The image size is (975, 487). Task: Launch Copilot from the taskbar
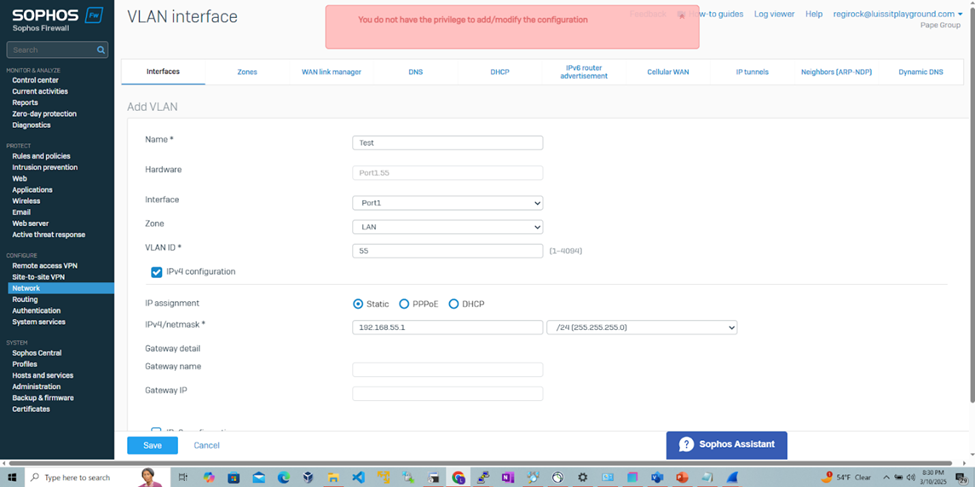[208, 477]
